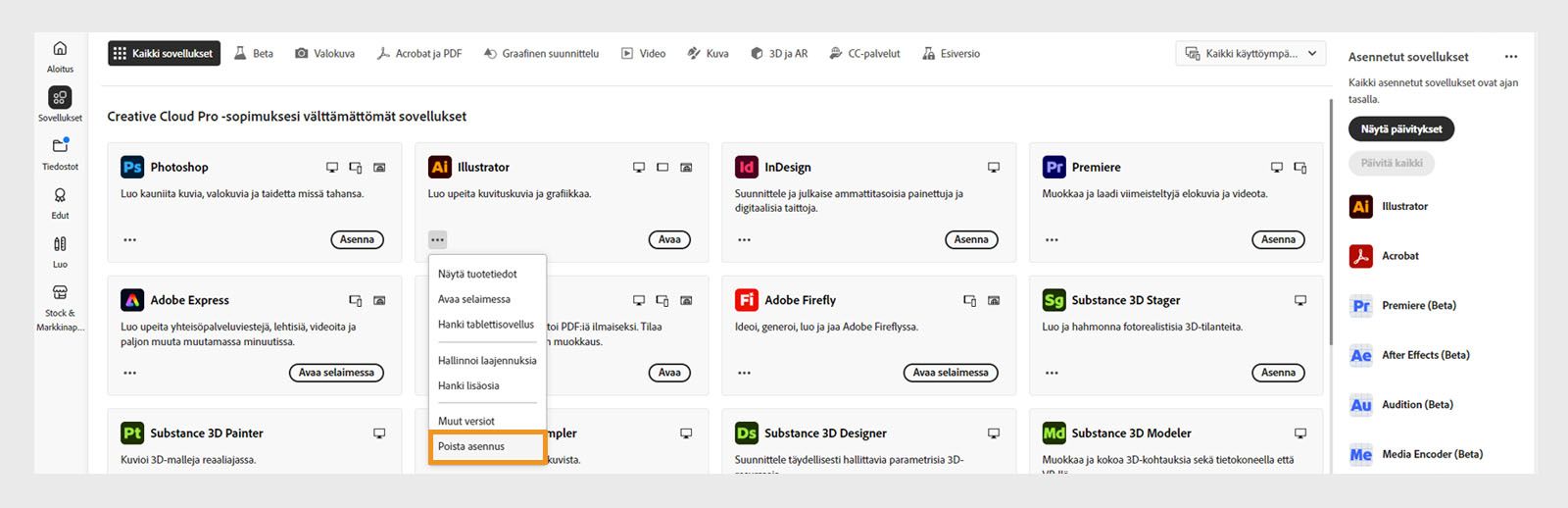Screen dimensions: 1568x508
Task: Click the vertical scrollbar of apps list
Action: [1331, 222]
